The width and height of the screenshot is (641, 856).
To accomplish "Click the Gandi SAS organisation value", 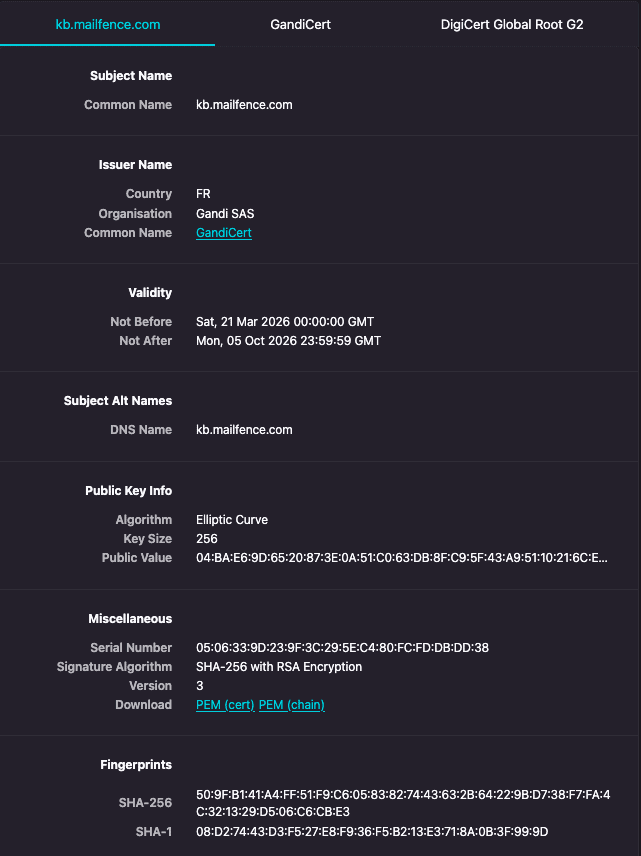I will pyautogui.click(x=225, y=214).
